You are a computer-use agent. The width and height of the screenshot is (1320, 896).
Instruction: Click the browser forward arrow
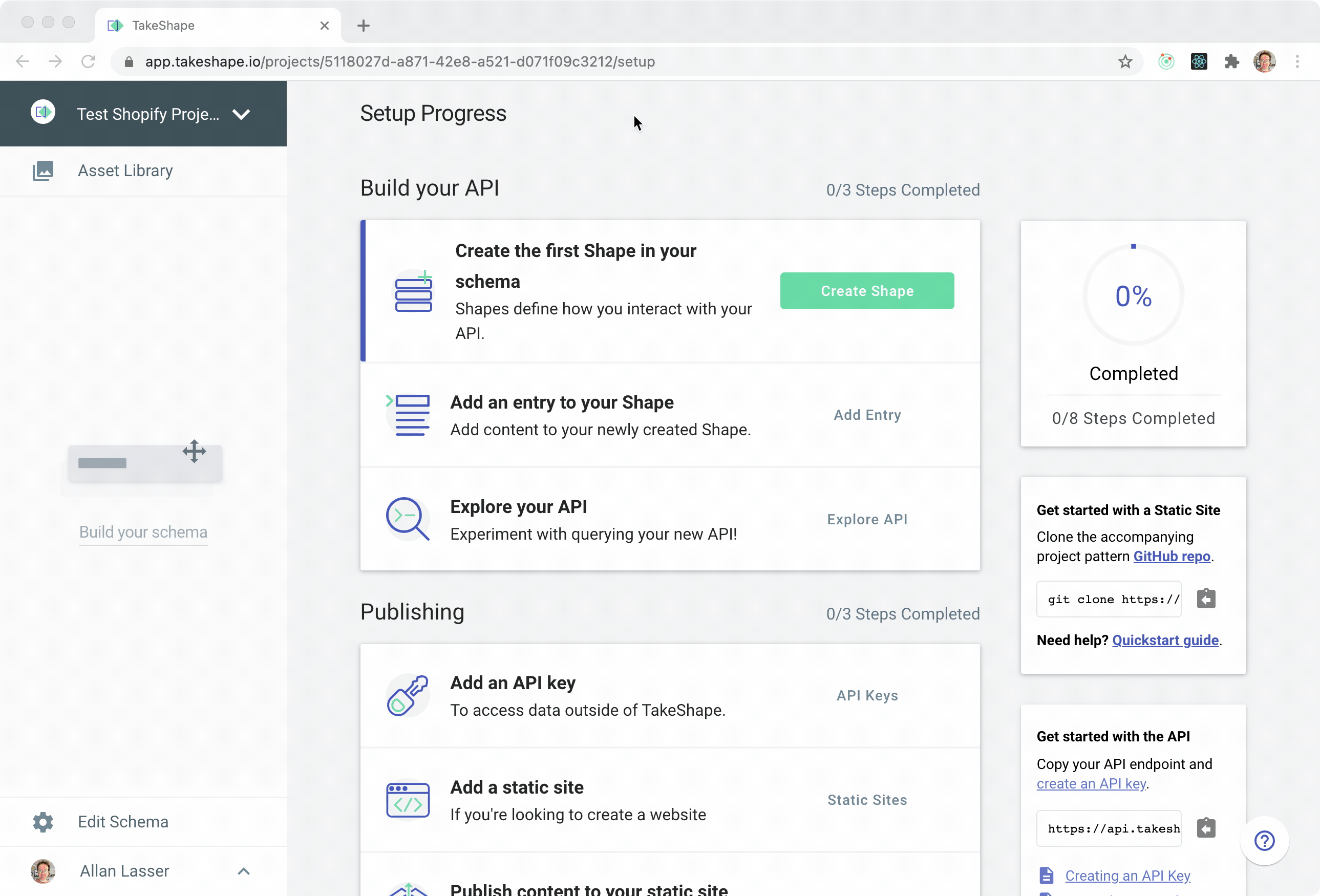[x=55, y=61]
